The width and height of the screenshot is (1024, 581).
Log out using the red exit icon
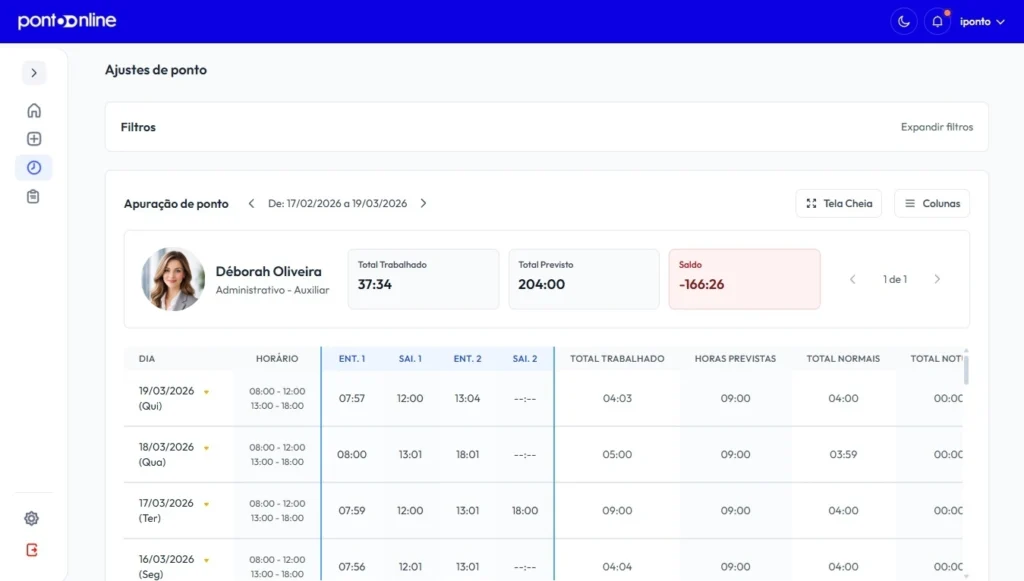[x=31, y=548]
